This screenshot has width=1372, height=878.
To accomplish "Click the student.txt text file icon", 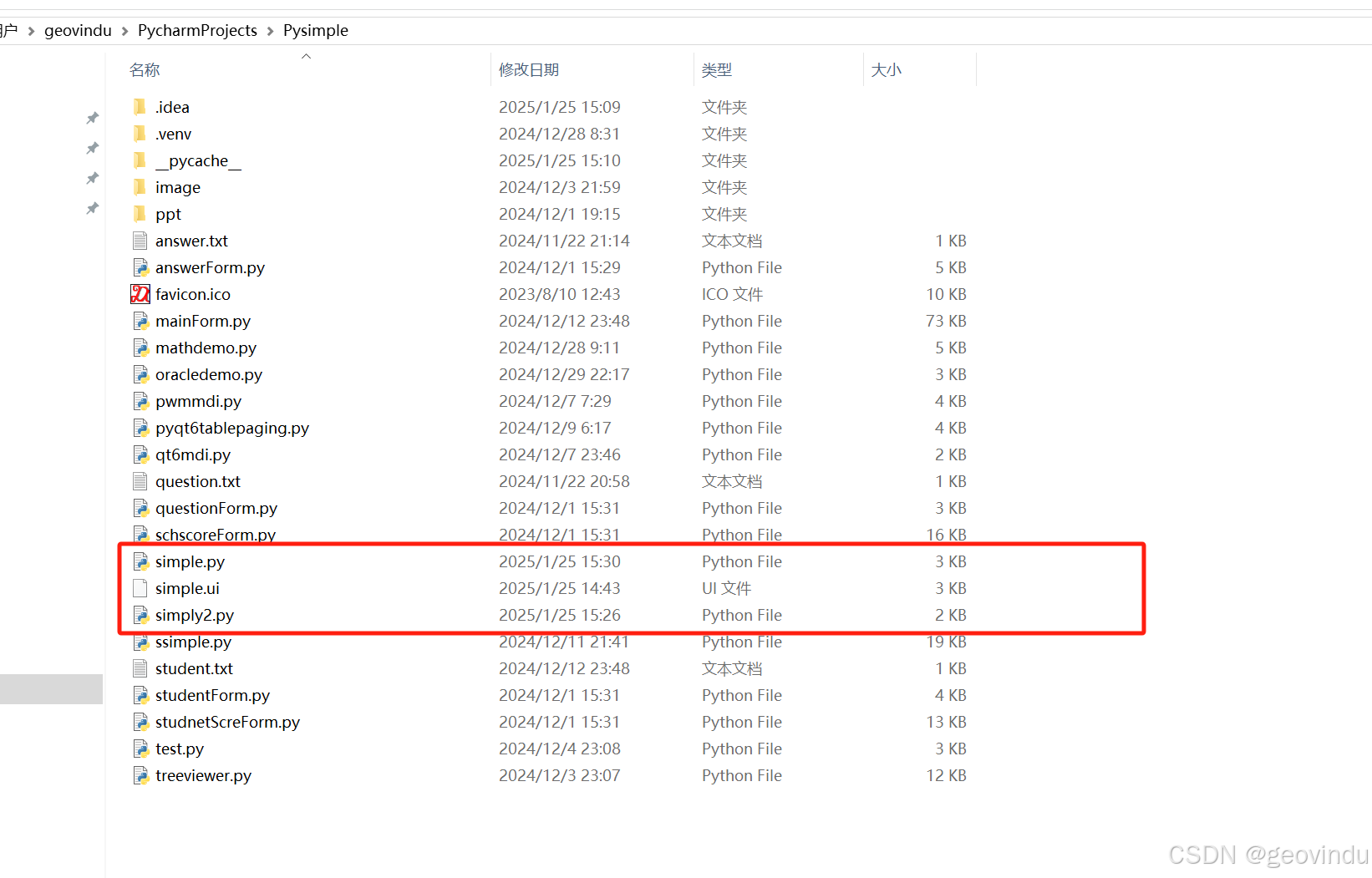I will [140, 668].
